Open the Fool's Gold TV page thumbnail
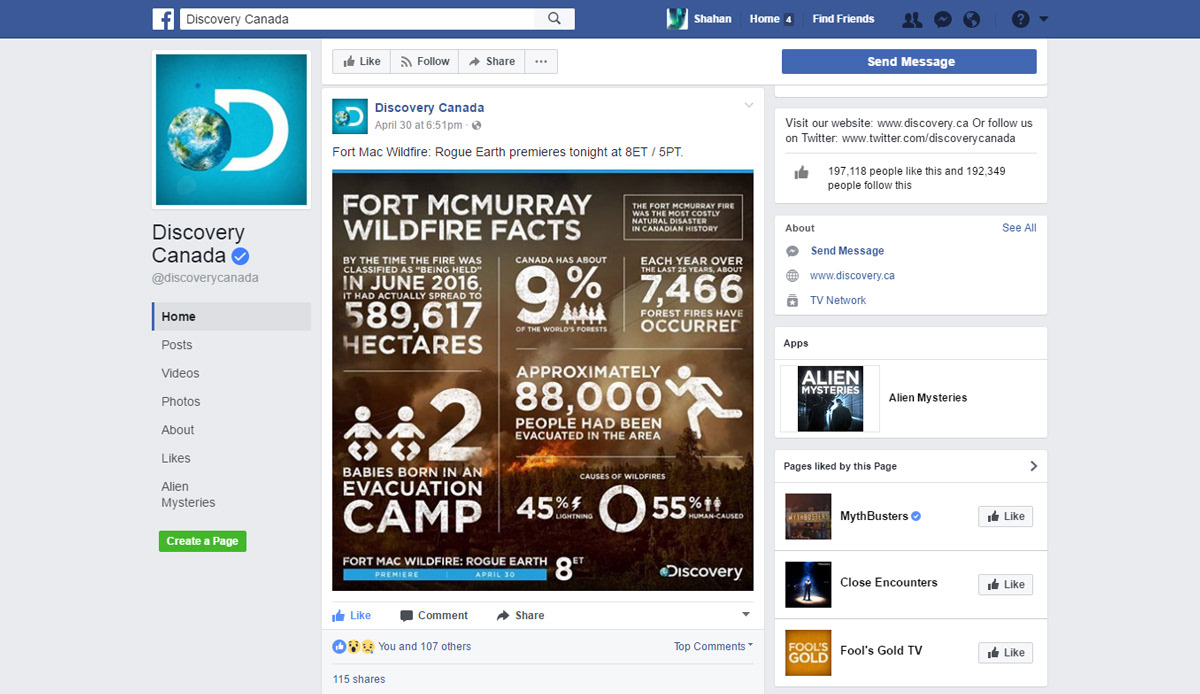The image size is (1200, 694). [x=808, y=652]
